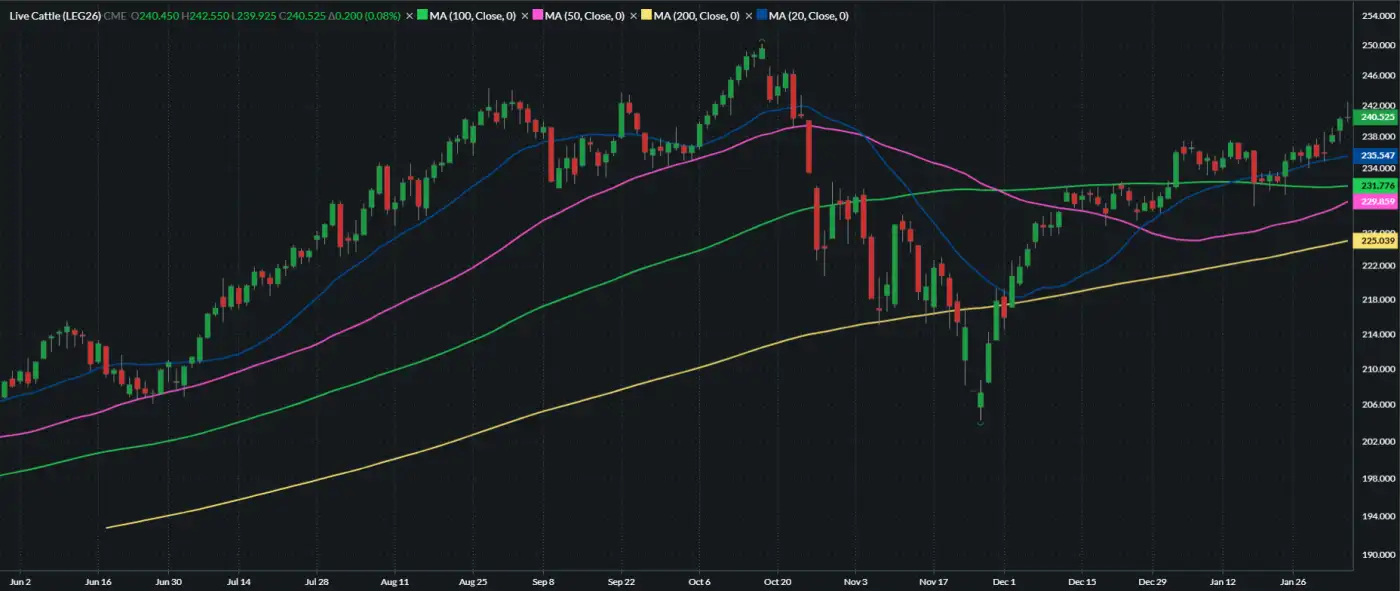1400x591 pixels.
Task: Click the blue MA 20 color swatch
Action: [x=761, y=16]
